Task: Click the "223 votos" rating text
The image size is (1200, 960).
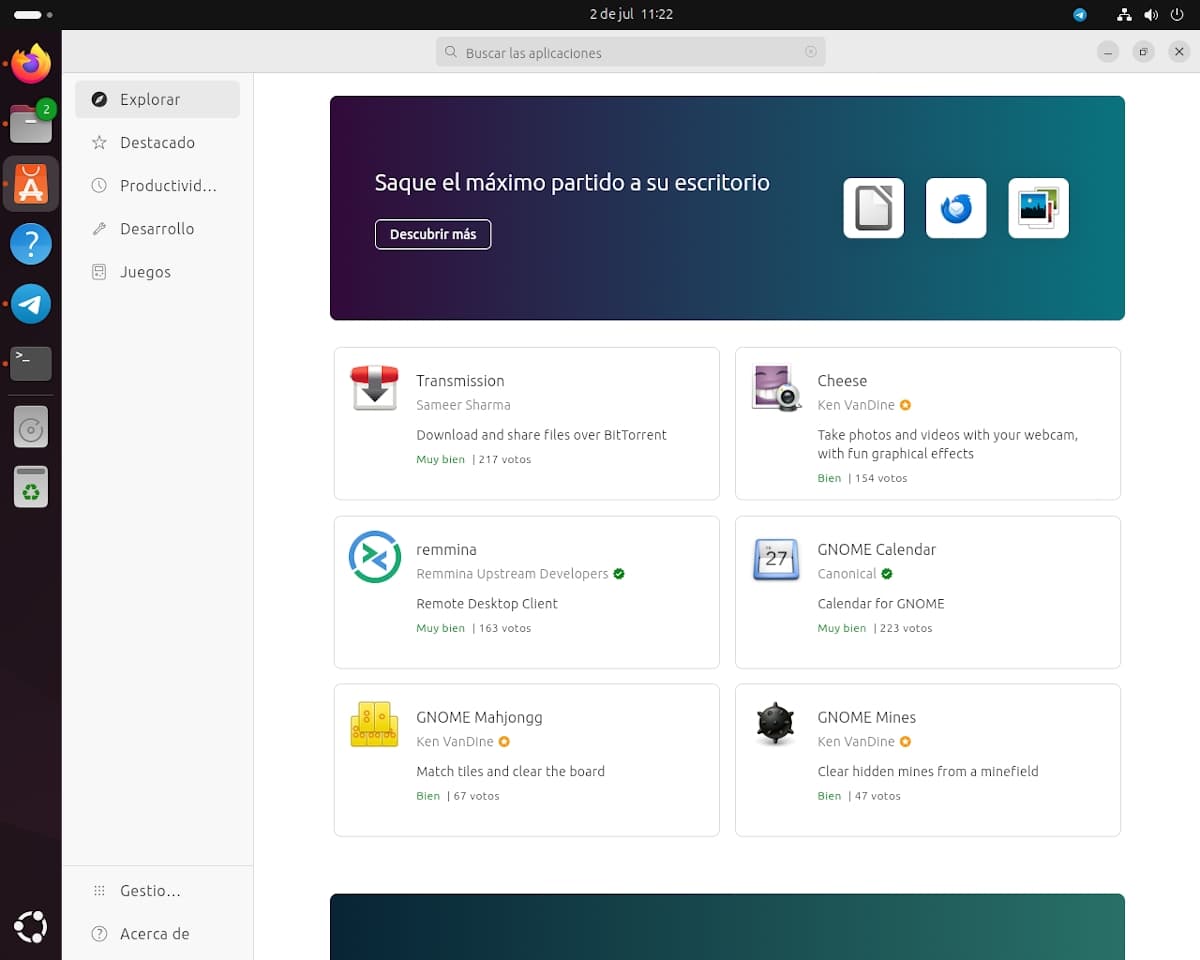Action: click(x=906, y=628)
